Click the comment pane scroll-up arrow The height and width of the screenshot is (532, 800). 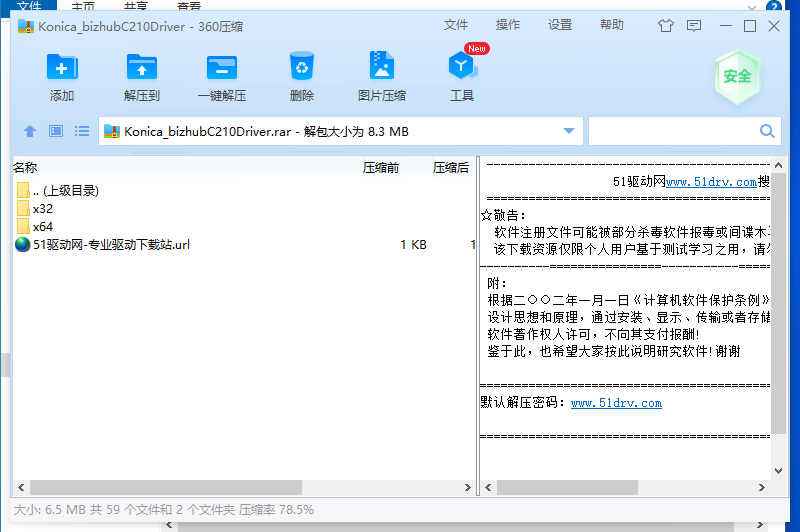click(x=778, y=165)
